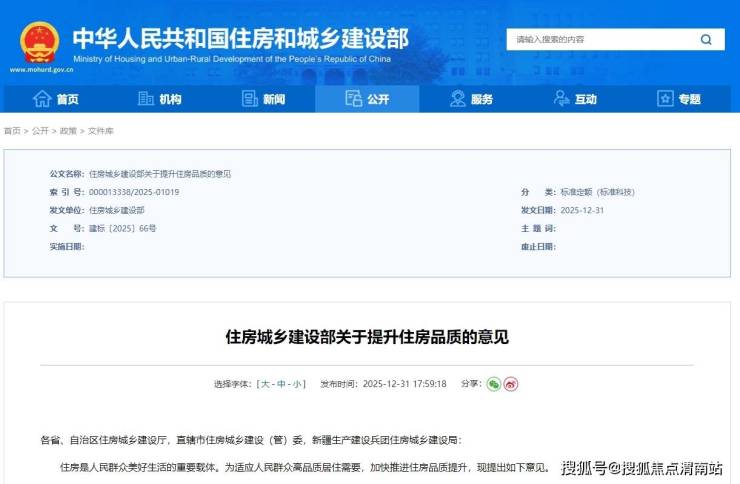Open the 新闻 navigation tab
The width and height of the screenshot is (740, 484).
pos(263,99)
